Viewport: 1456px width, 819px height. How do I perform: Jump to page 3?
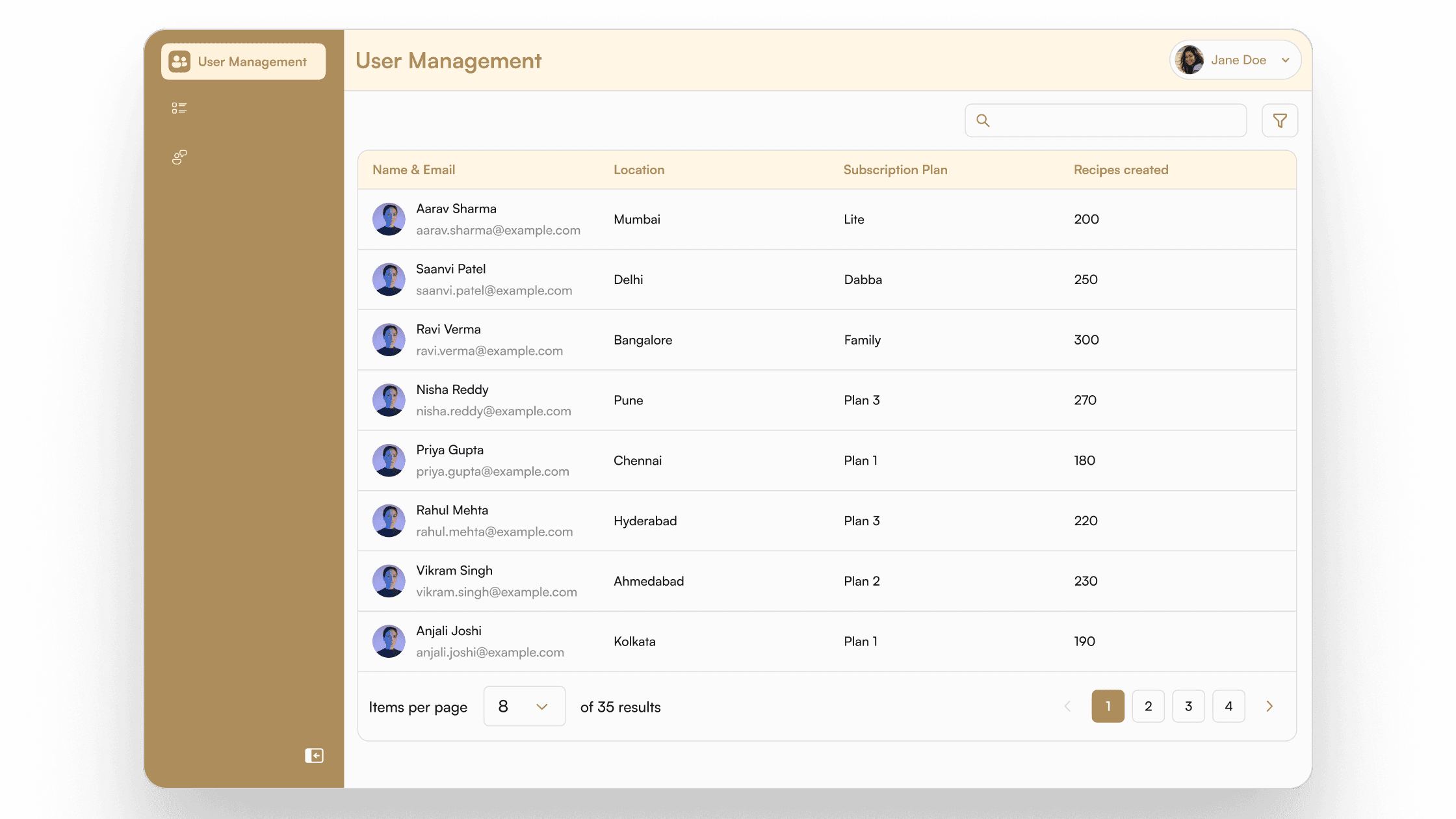click(x=1188, y=707)
